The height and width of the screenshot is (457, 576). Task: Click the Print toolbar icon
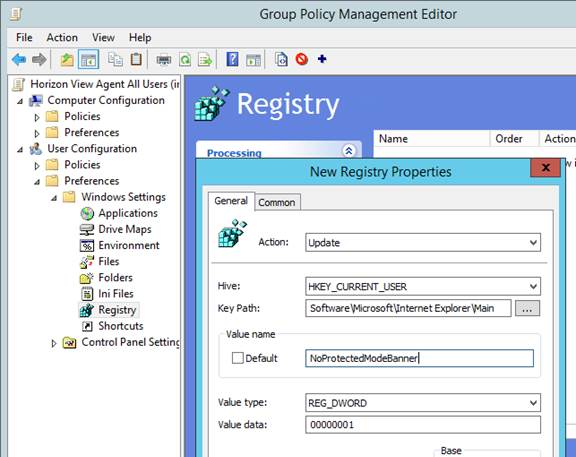(163, 60)
